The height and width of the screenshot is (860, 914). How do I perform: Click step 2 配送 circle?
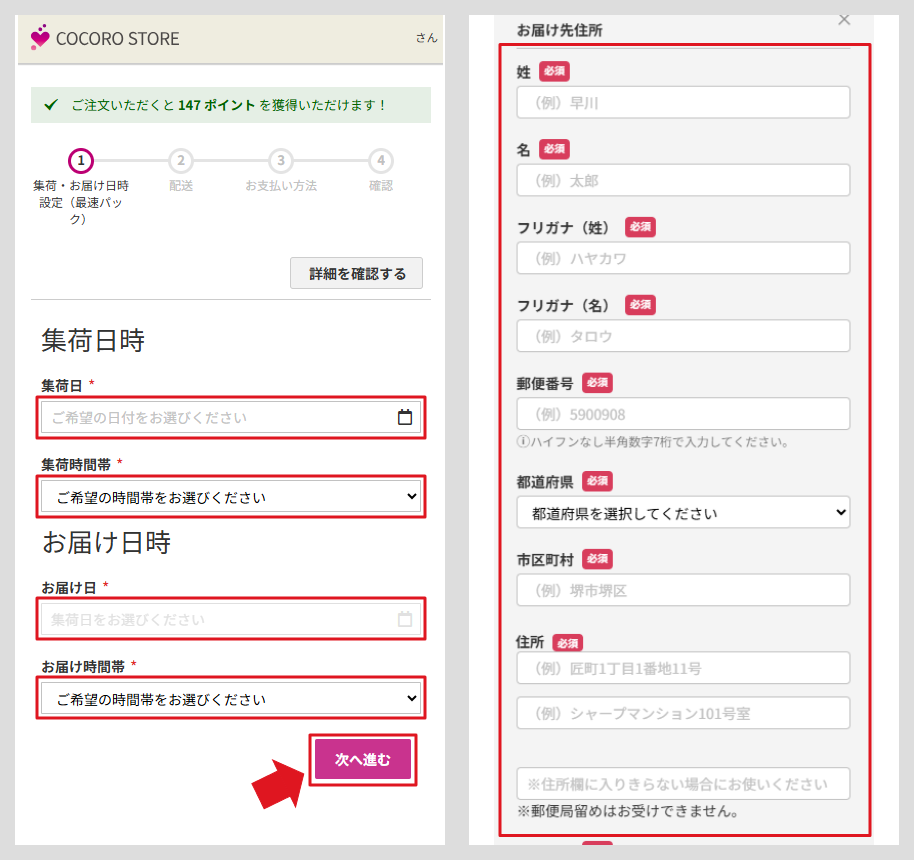180,161
